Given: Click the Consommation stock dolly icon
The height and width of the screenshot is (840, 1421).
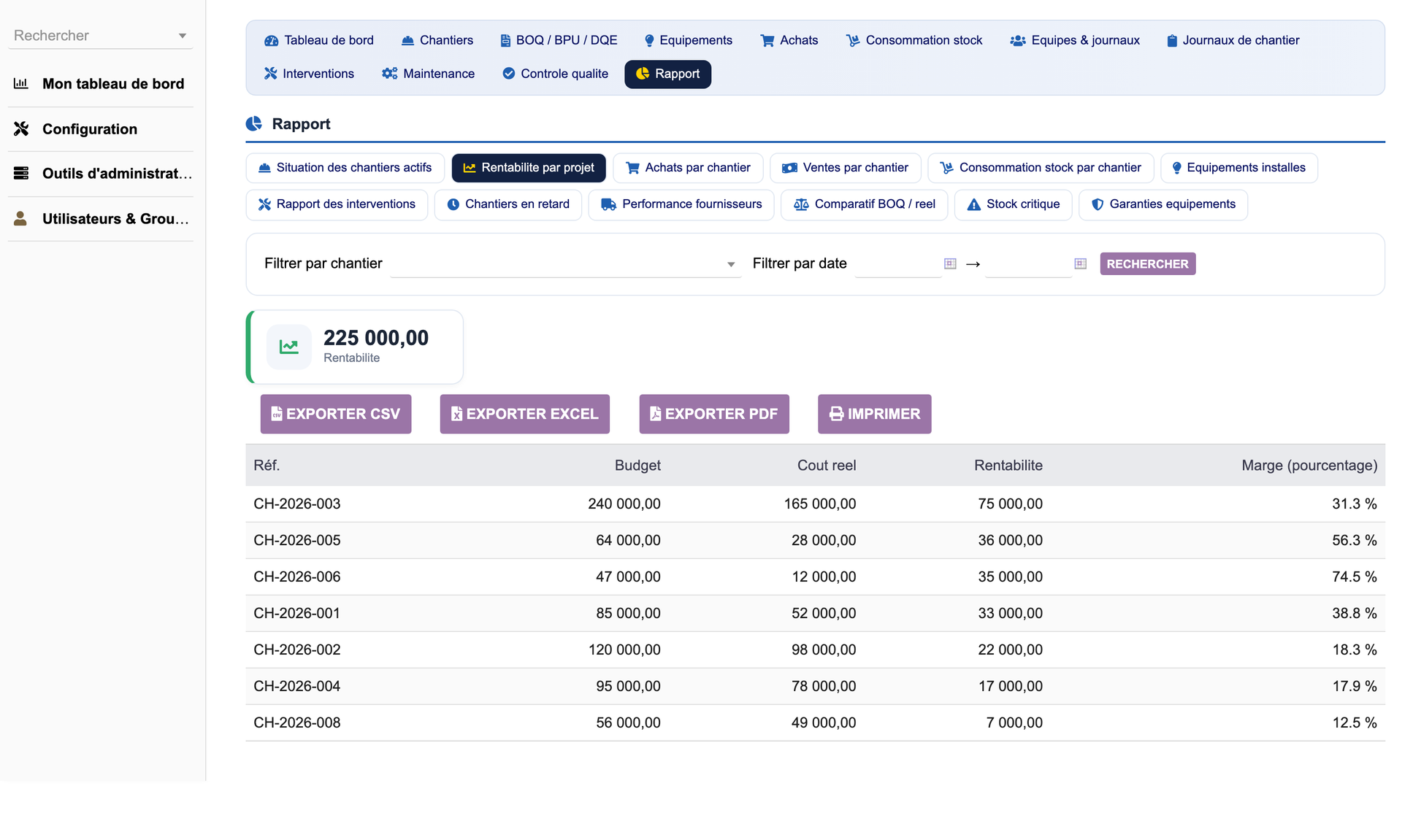Looking at the screenshot, I should [853, 41].
